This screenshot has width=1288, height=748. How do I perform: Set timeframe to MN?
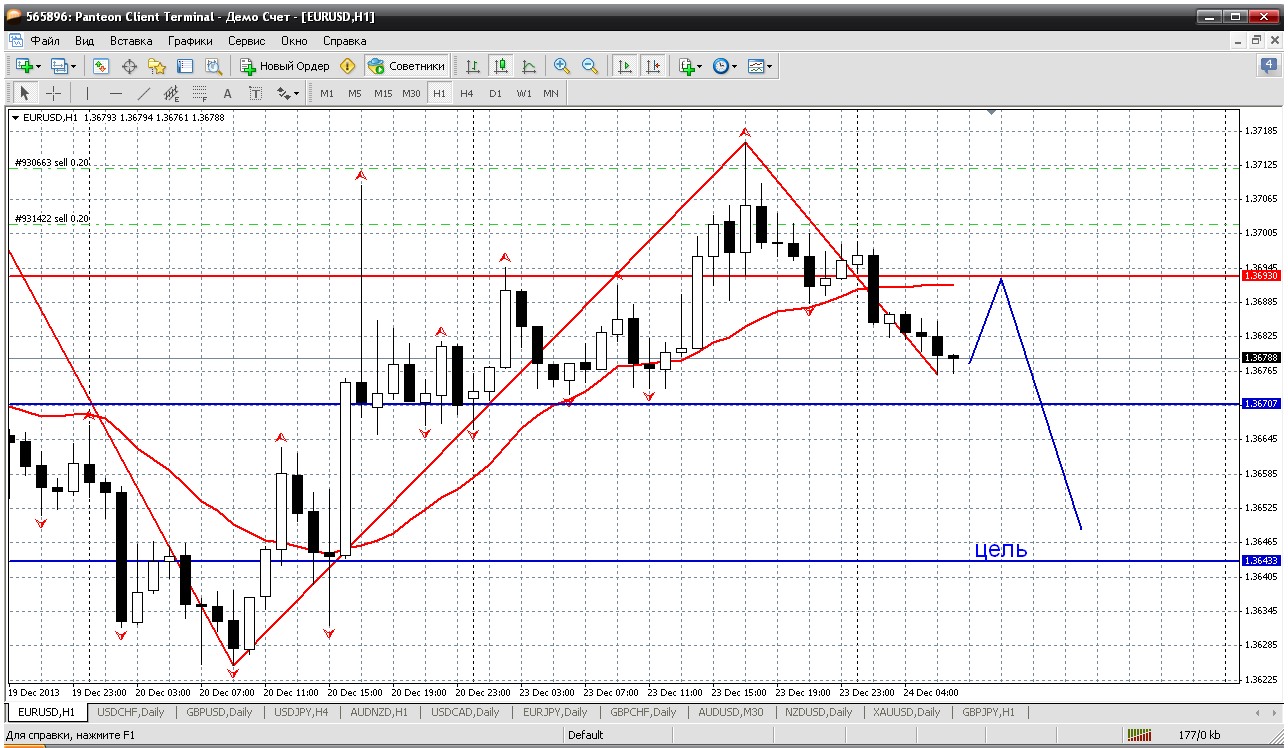coord(551,93)
